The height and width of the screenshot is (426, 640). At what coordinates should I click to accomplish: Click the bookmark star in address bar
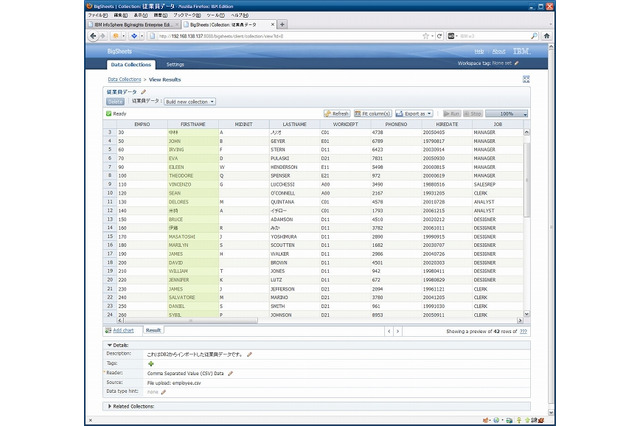(425, 36)
